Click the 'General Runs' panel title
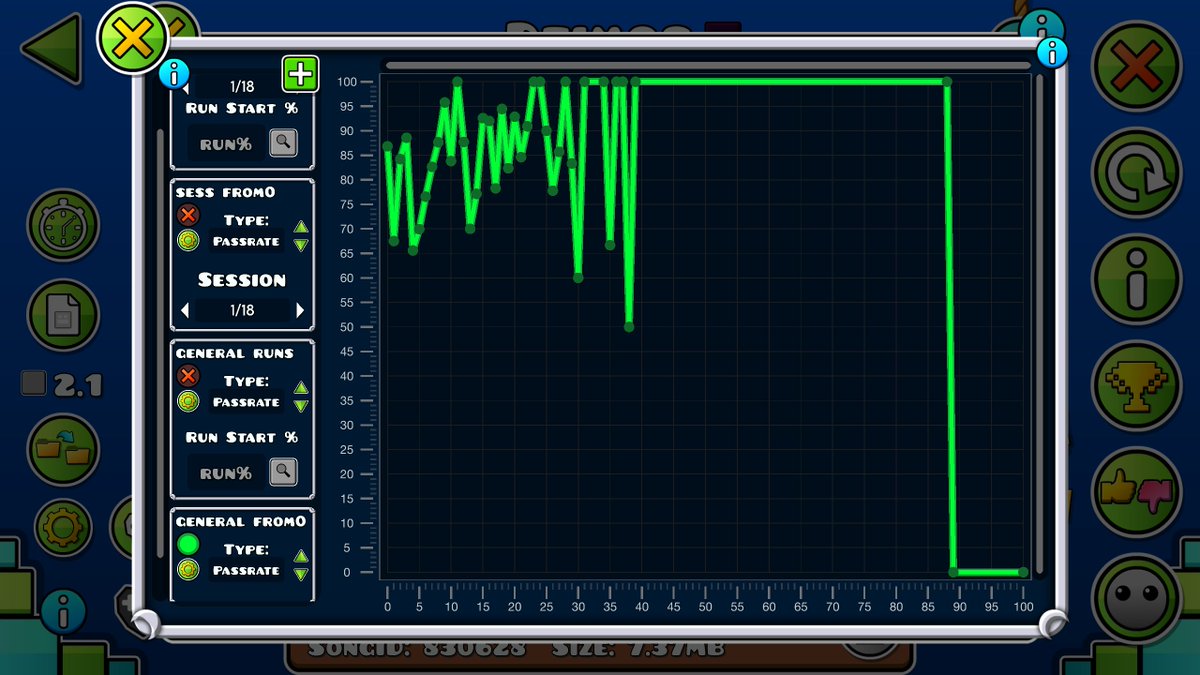This screenshot has height=675, width=1200. click(x=235, y=353)
